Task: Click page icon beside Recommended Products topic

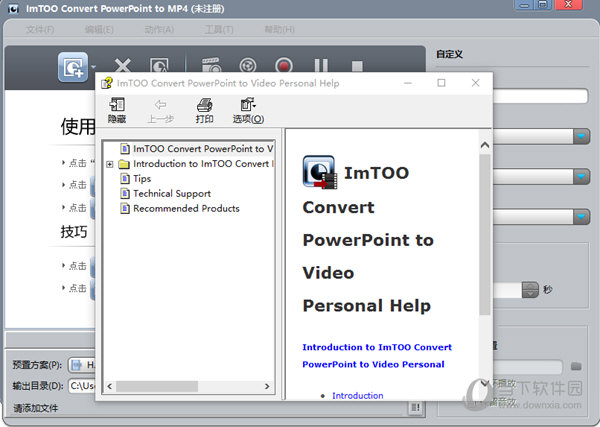Action: point(124,209)
